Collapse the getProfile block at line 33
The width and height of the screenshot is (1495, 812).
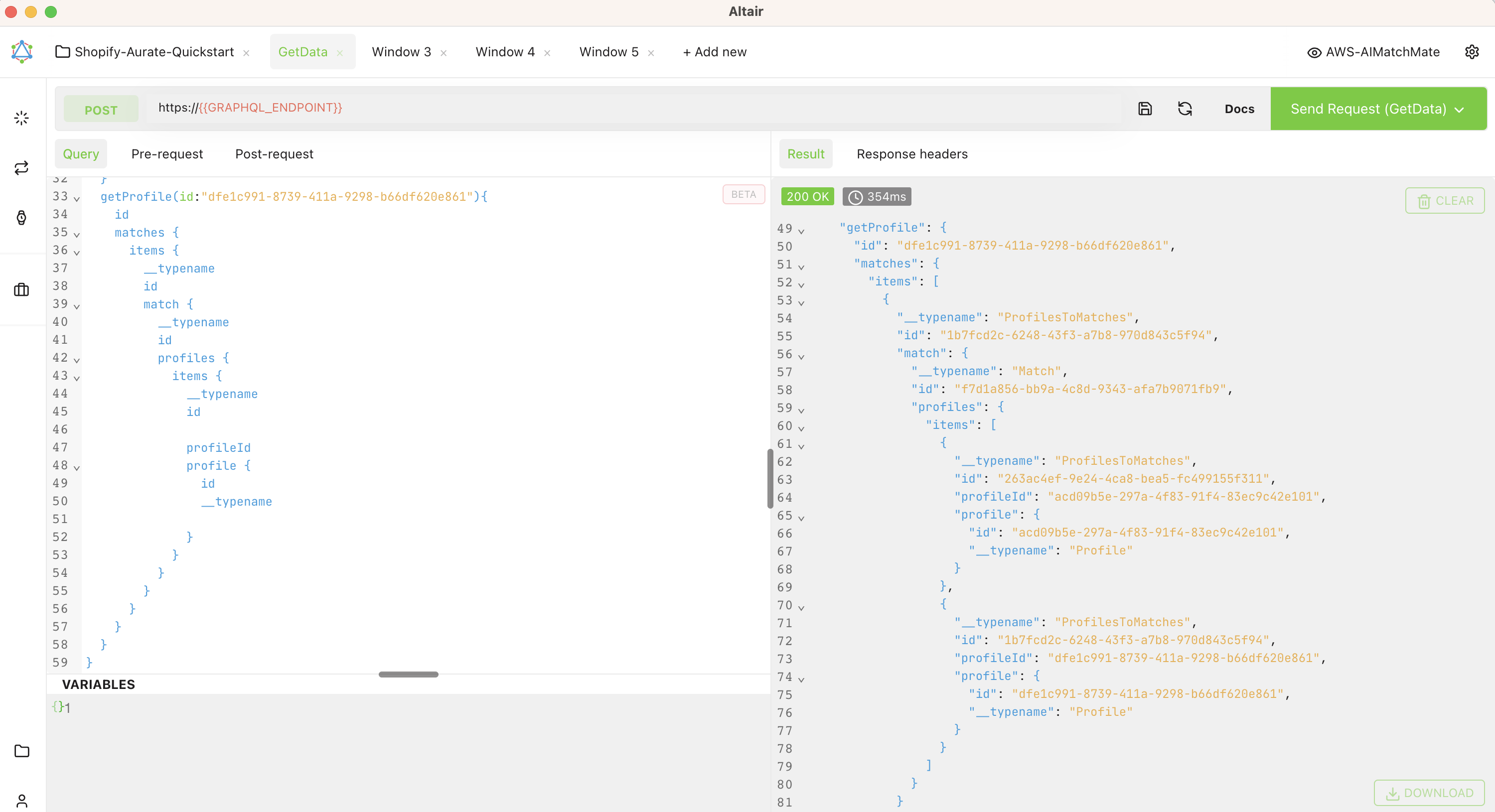[77, 199]
